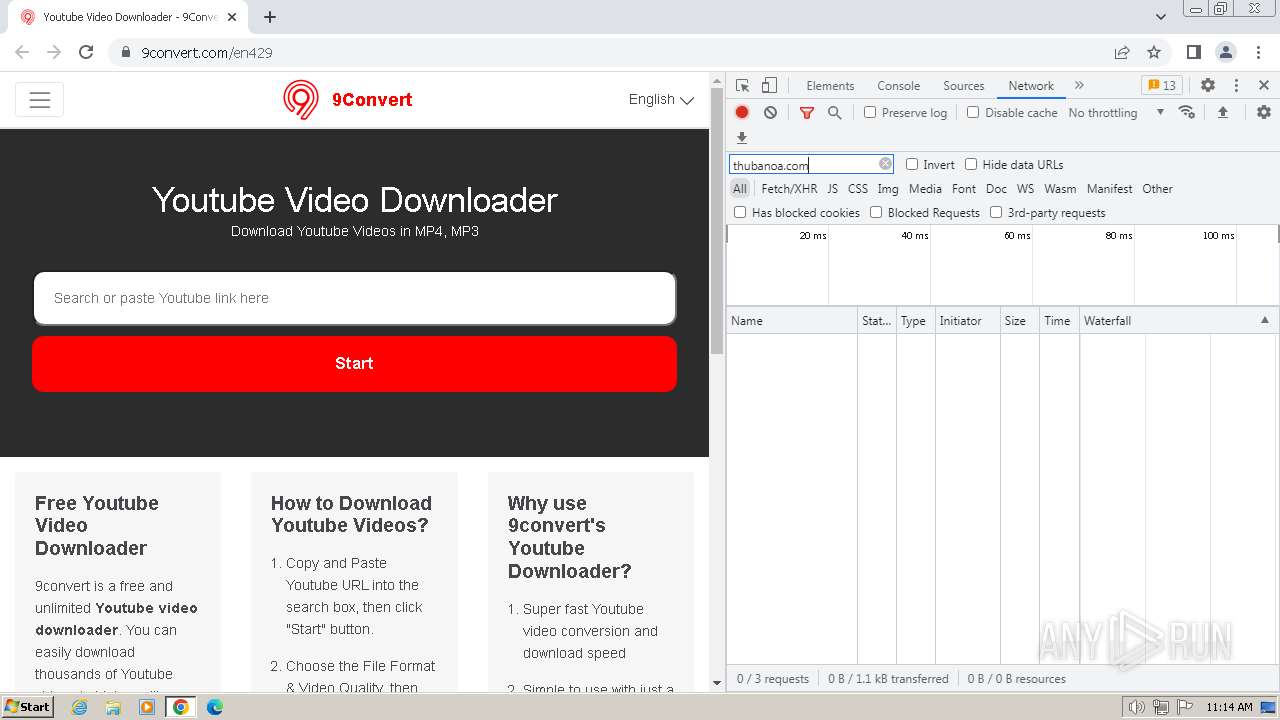Screen dimensions: 1280x720
Task: Check 3rd-party requests
Action: 996,212
